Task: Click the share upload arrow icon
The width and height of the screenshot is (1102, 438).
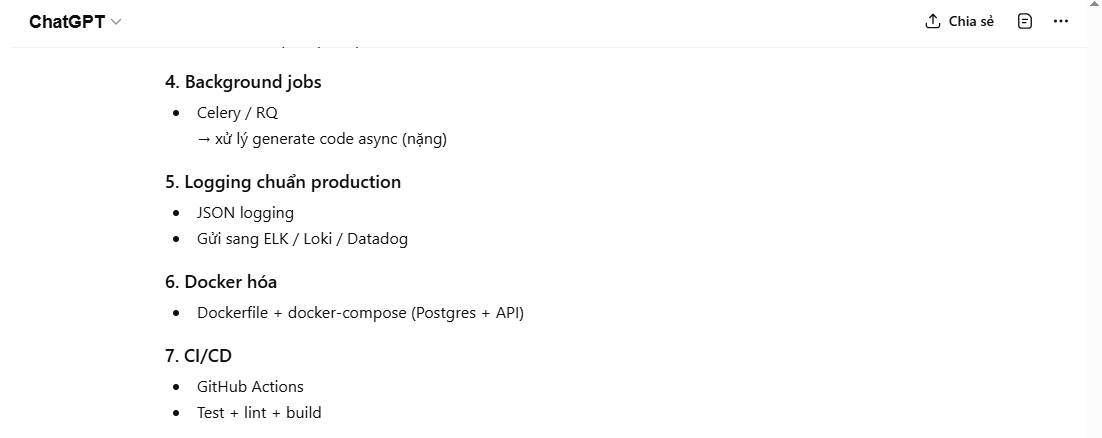Action: [x=933, y=21]
